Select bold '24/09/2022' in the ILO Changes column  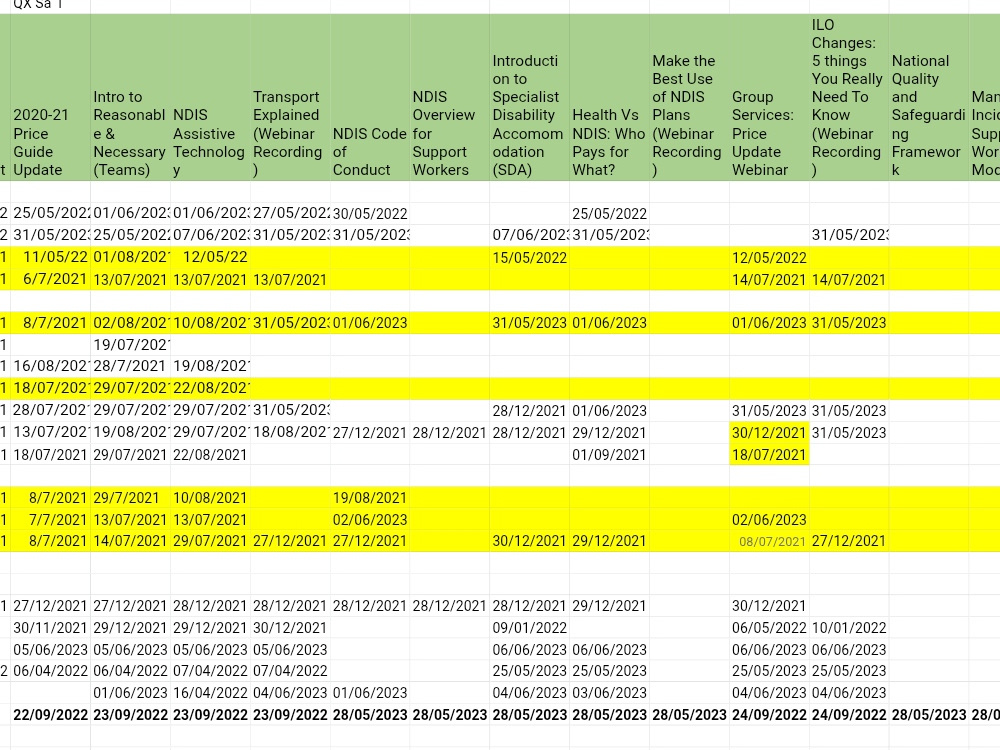pos(849,715)
